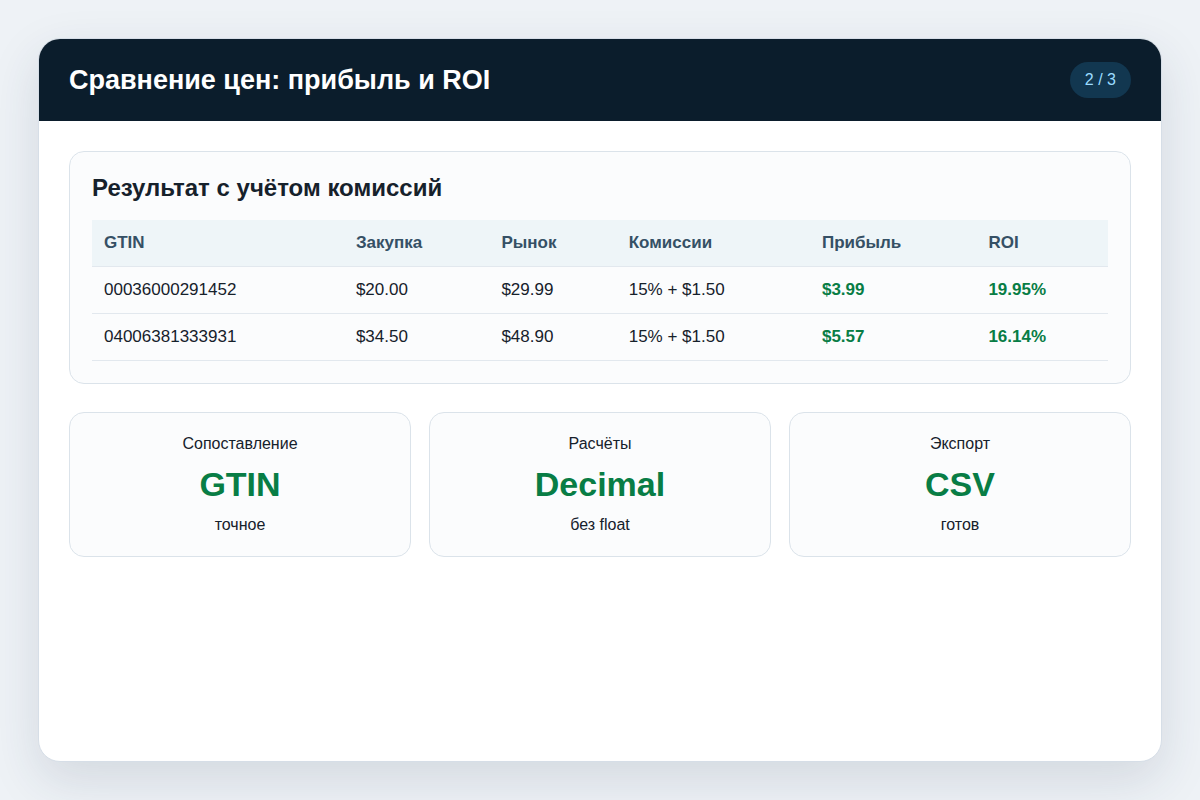
Task: Click the slide title "Сравнение цен: прибыль и ROI"
Action: tap(280, 80)
